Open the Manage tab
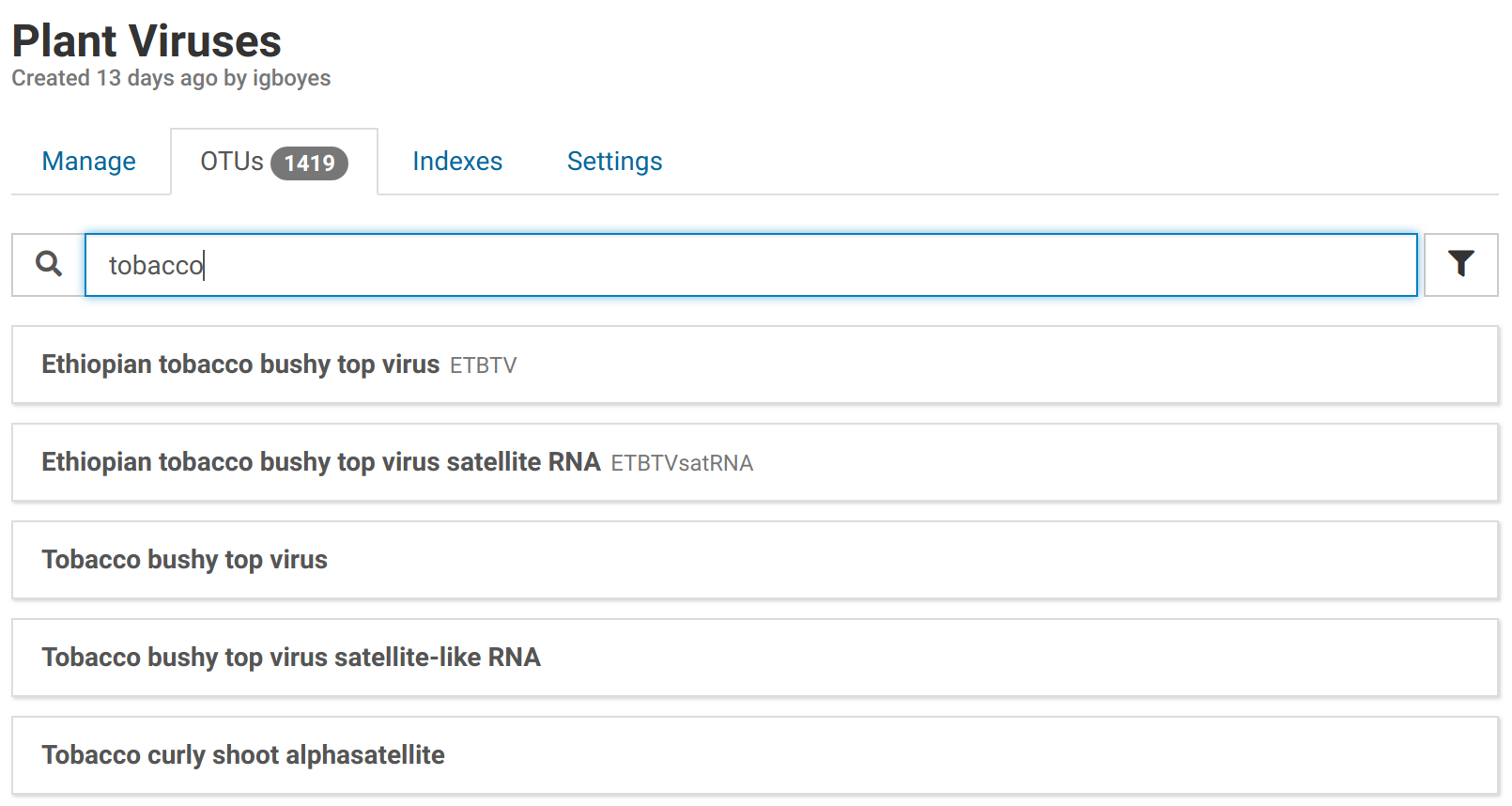 89,162
